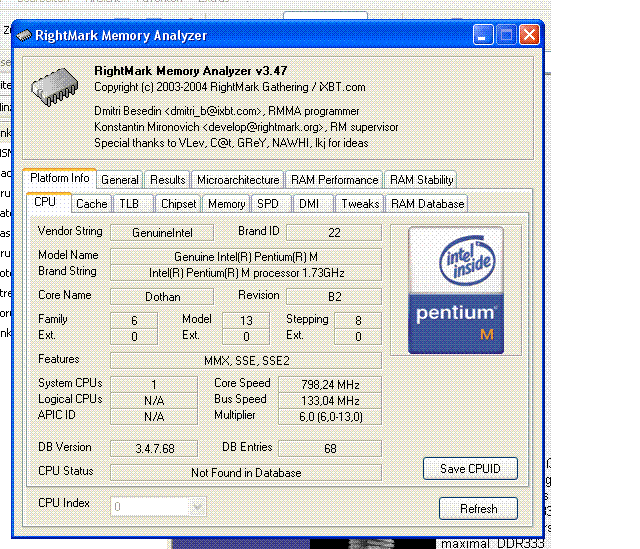Click the Model Name field value
This screenshot has height=549, width=640.
coord(246,257)
